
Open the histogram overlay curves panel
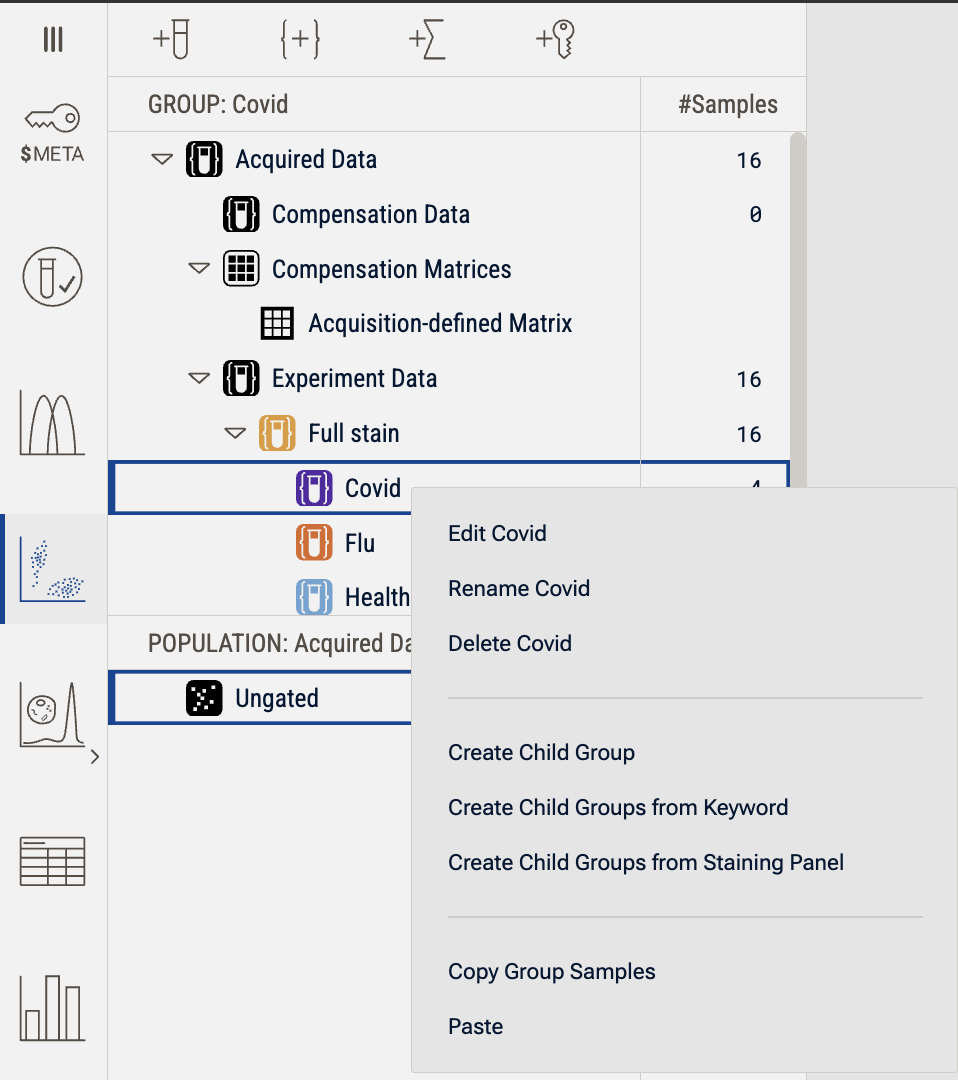[52, 423]
